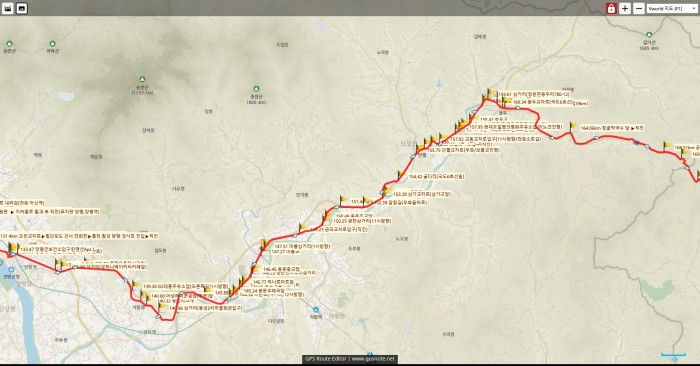Click the 139.88 gas station waypoint label

tap(185, 286)
